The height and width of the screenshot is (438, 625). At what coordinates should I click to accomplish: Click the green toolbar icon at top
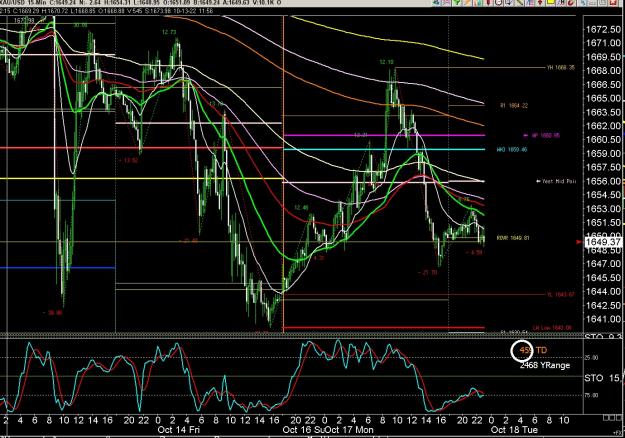click(x=456, y=2)
